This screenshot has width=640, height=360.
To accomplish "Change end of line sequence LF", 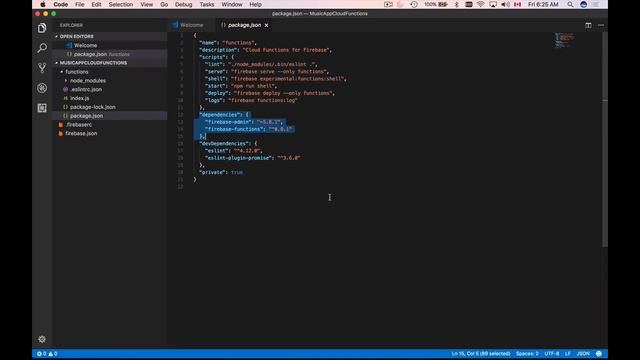I will pos(567,353).
